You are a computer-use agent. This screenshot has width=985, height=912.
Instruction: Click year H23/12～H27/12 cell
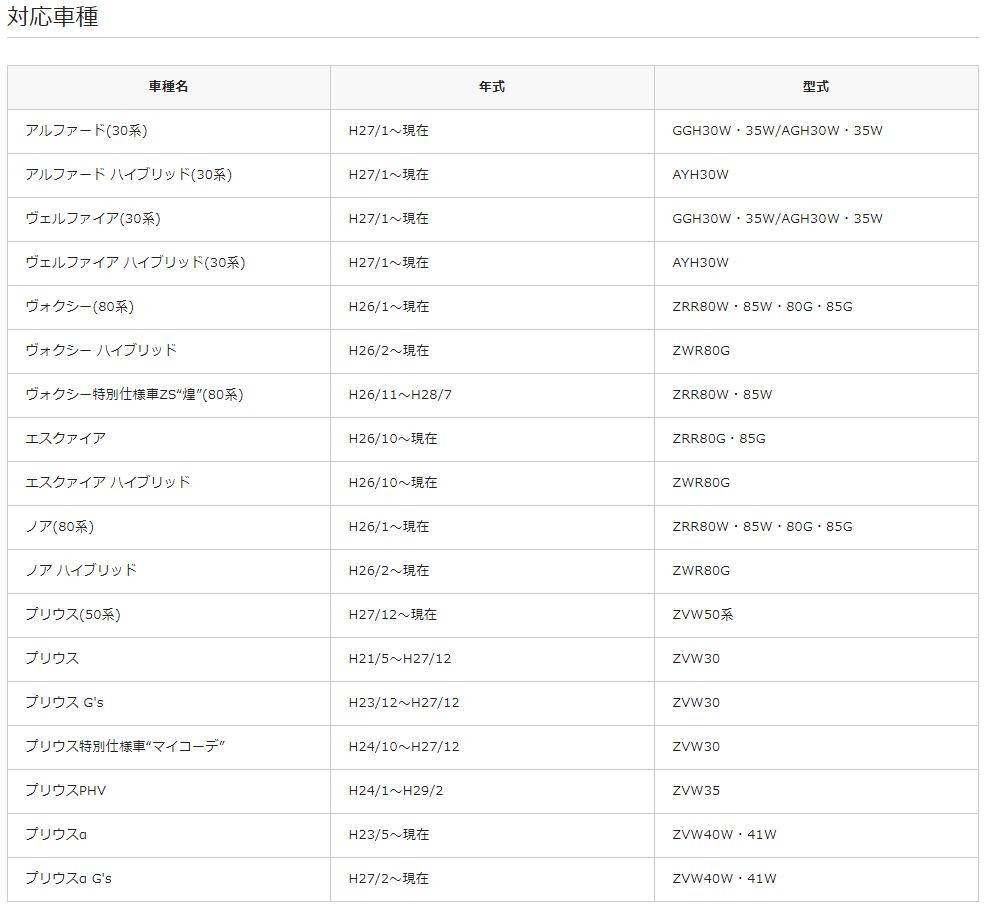[492, 702]
